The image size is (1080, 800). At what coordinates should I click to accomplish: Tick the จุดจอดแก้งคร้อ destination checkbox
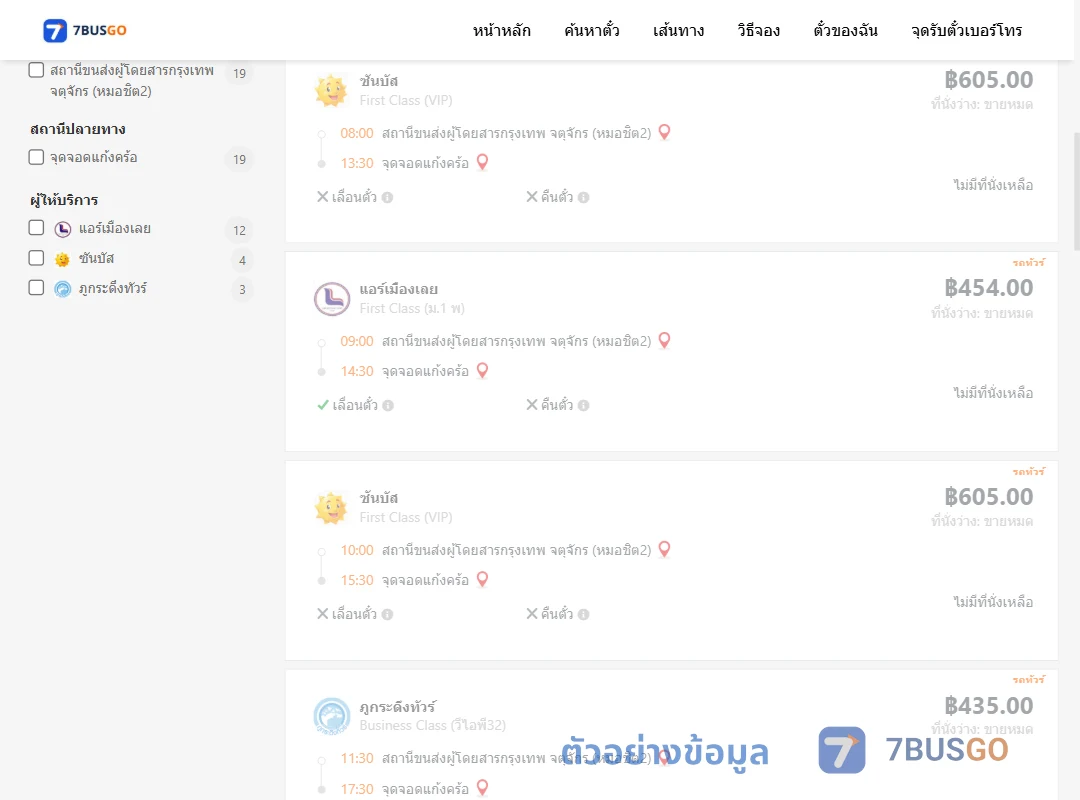click(36, 157)
